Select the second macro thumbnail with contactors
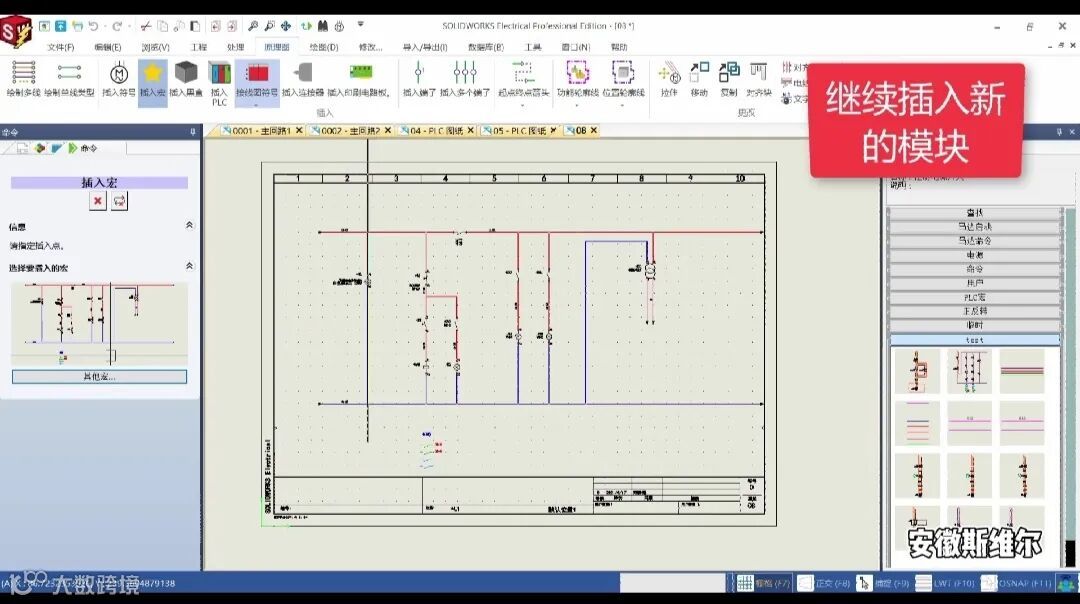 point(969,371)
